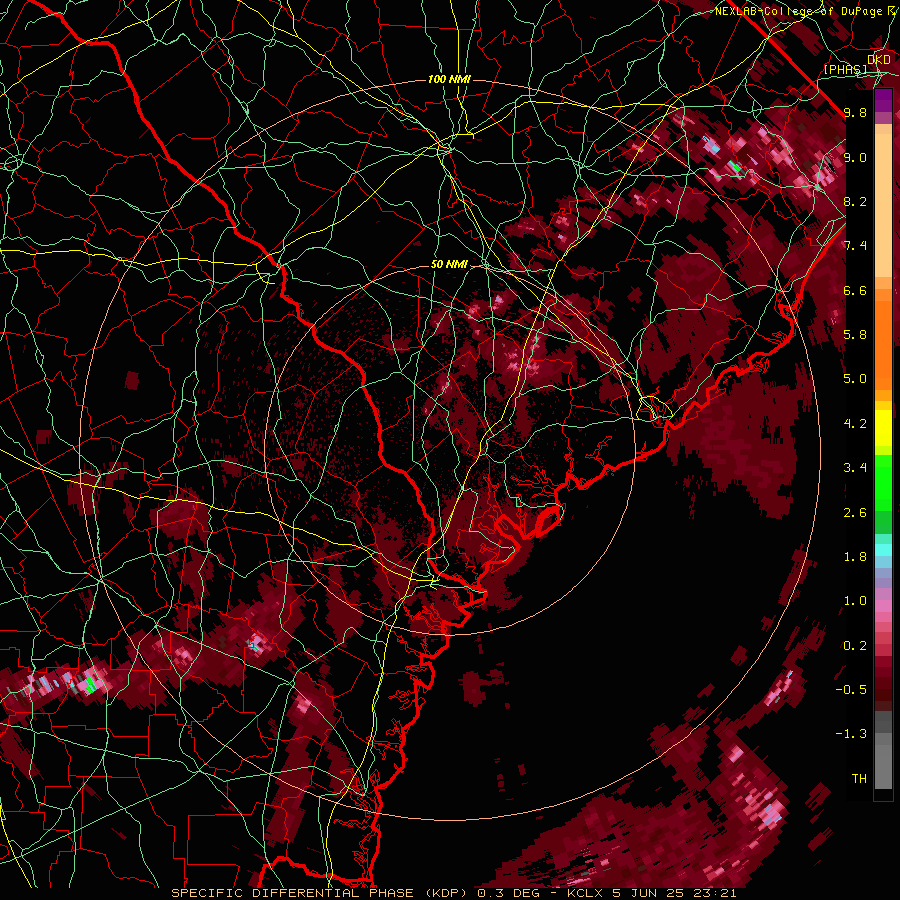Viewport: 900px width, 900px height.
Task: Click the TH threshold label
Action: [859, 779]
